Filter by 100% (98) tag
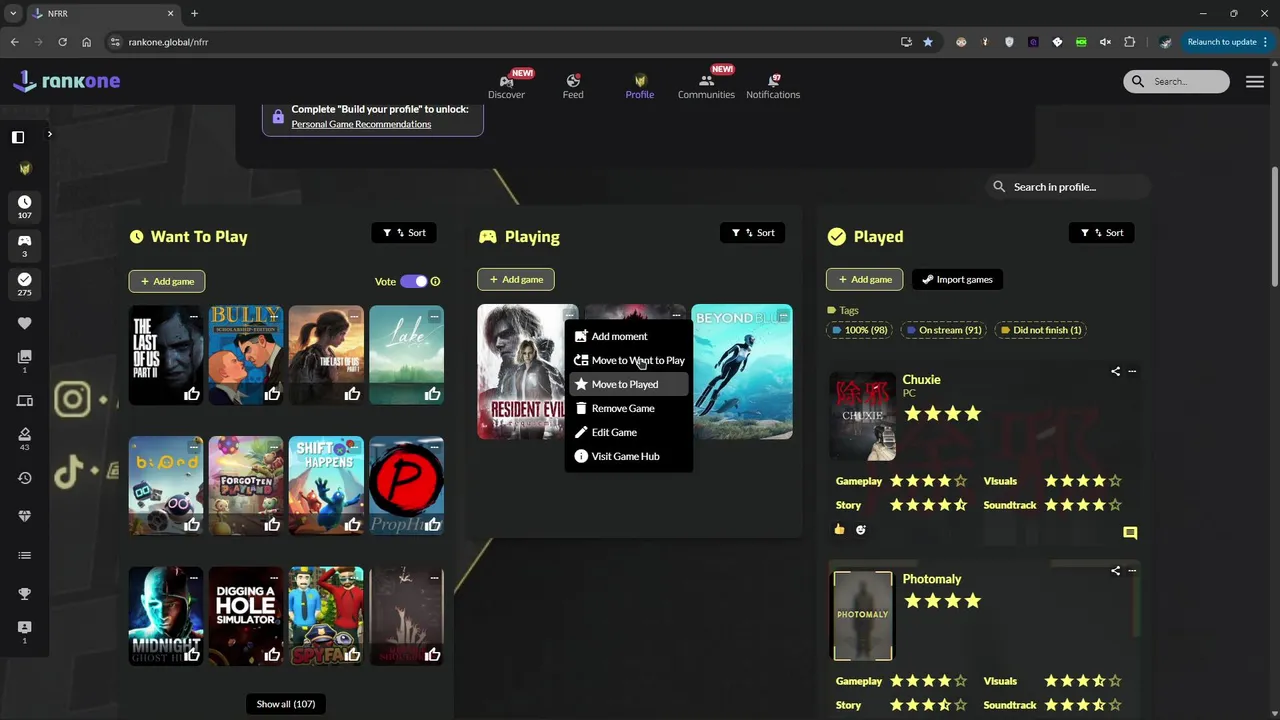The image size is (1280, 720). tap(860, 330)
